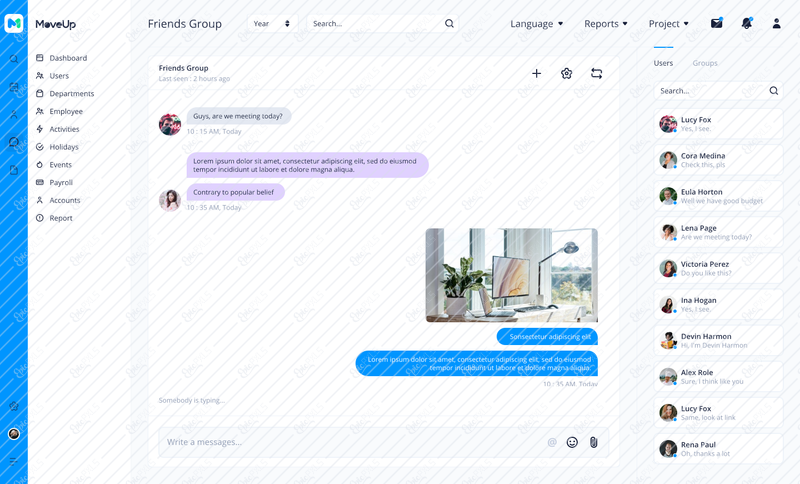Click the blue Lorem ipsum message bubble
Screen dimensions: 800x484
(477, 364)
